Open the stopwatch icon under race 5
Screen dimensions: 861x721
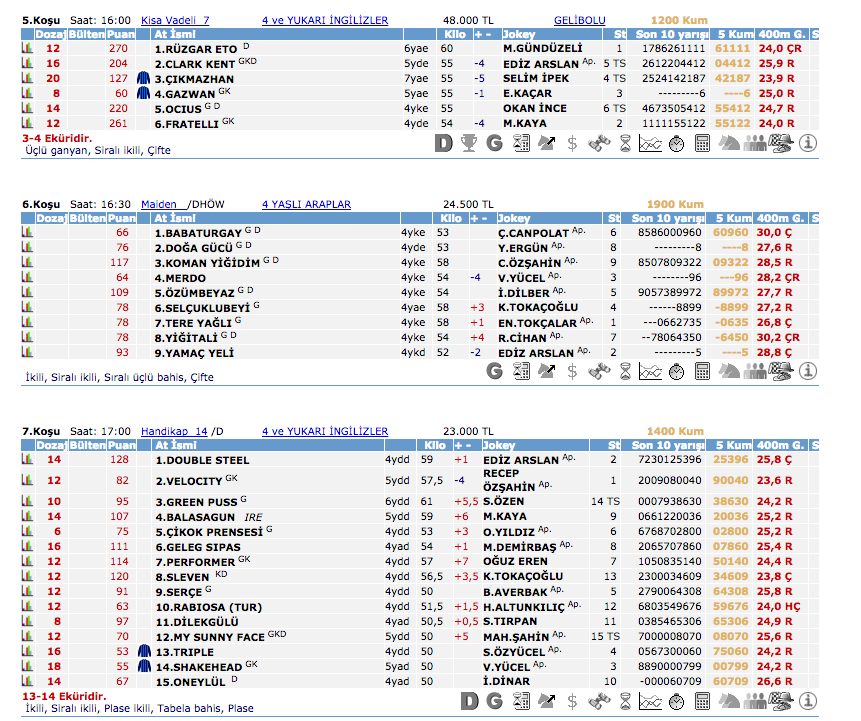[x=676, y=143]
